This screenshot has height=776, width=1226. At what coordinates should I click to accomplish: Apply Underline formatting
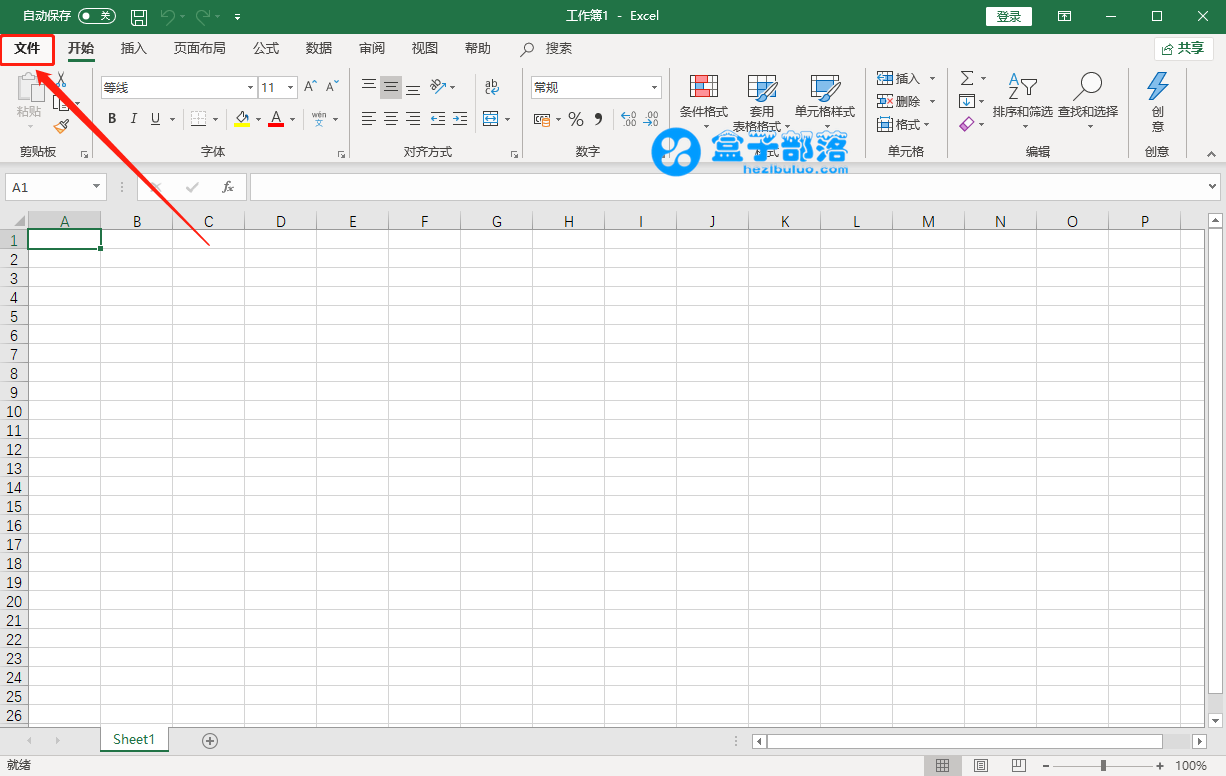click(x=155, y=119)
